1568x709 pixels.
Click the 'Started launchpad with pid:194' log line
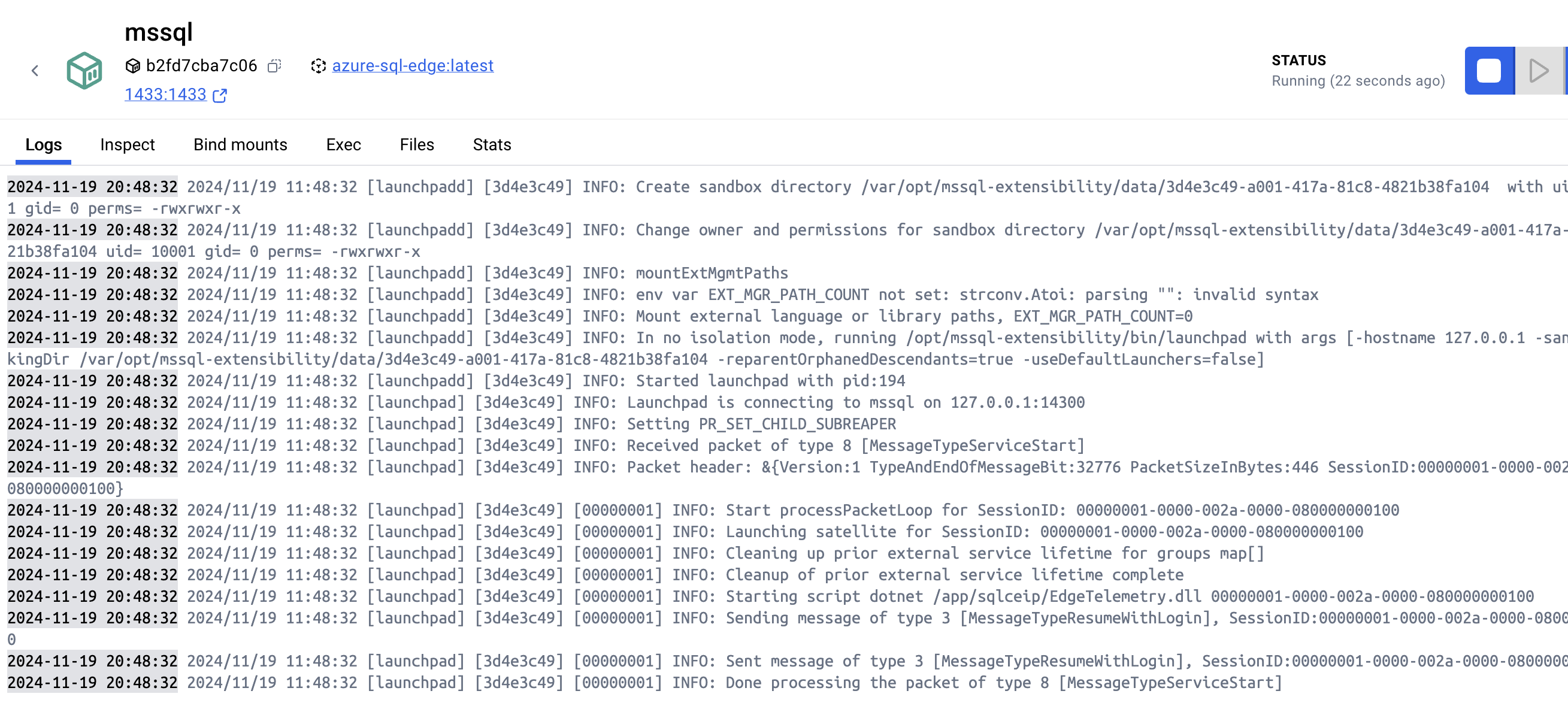pos(770,381)
